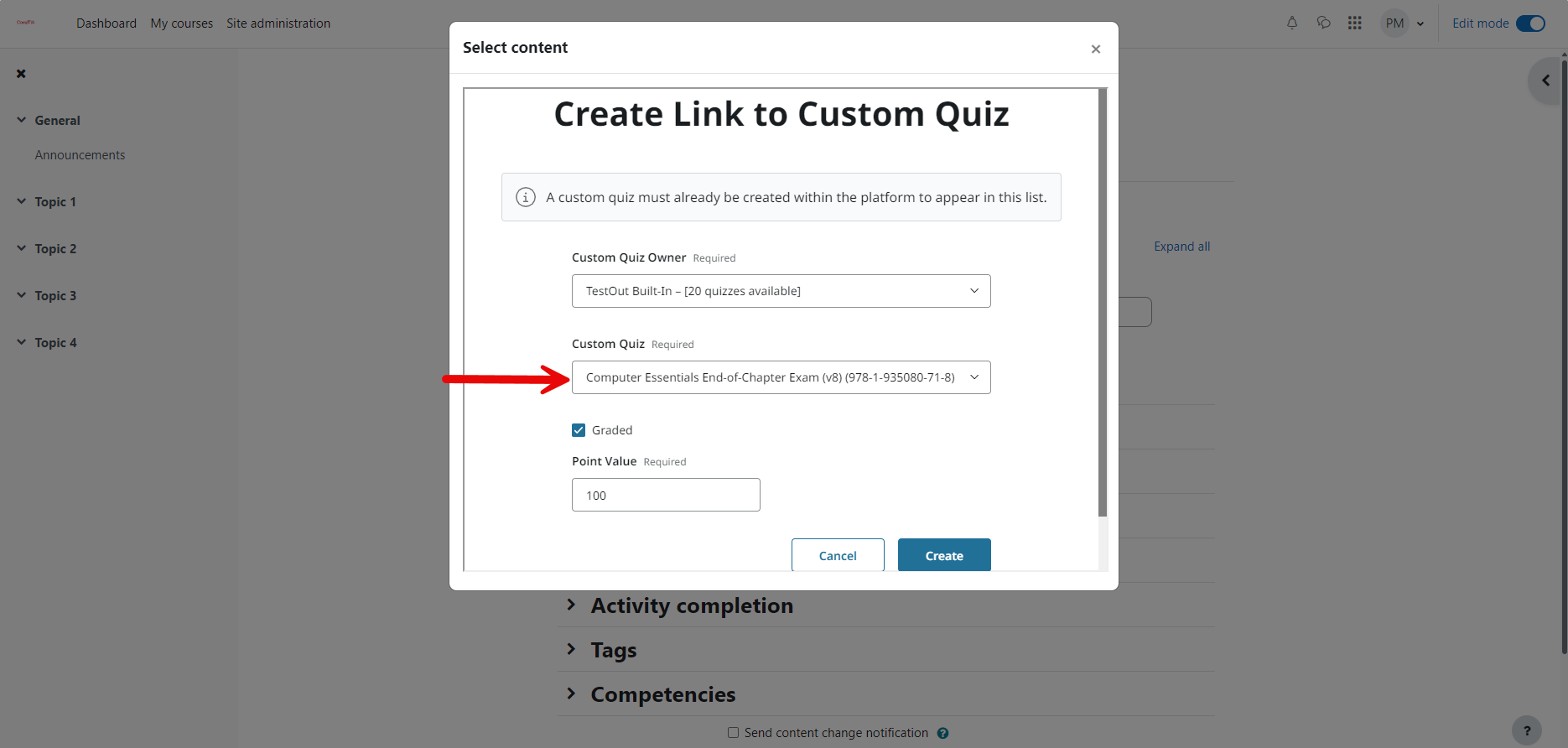Viewport: 1568px width, 748px height.
Task: Check Send content change notification box
Action: pyautogui.click(x=734, y=732)
